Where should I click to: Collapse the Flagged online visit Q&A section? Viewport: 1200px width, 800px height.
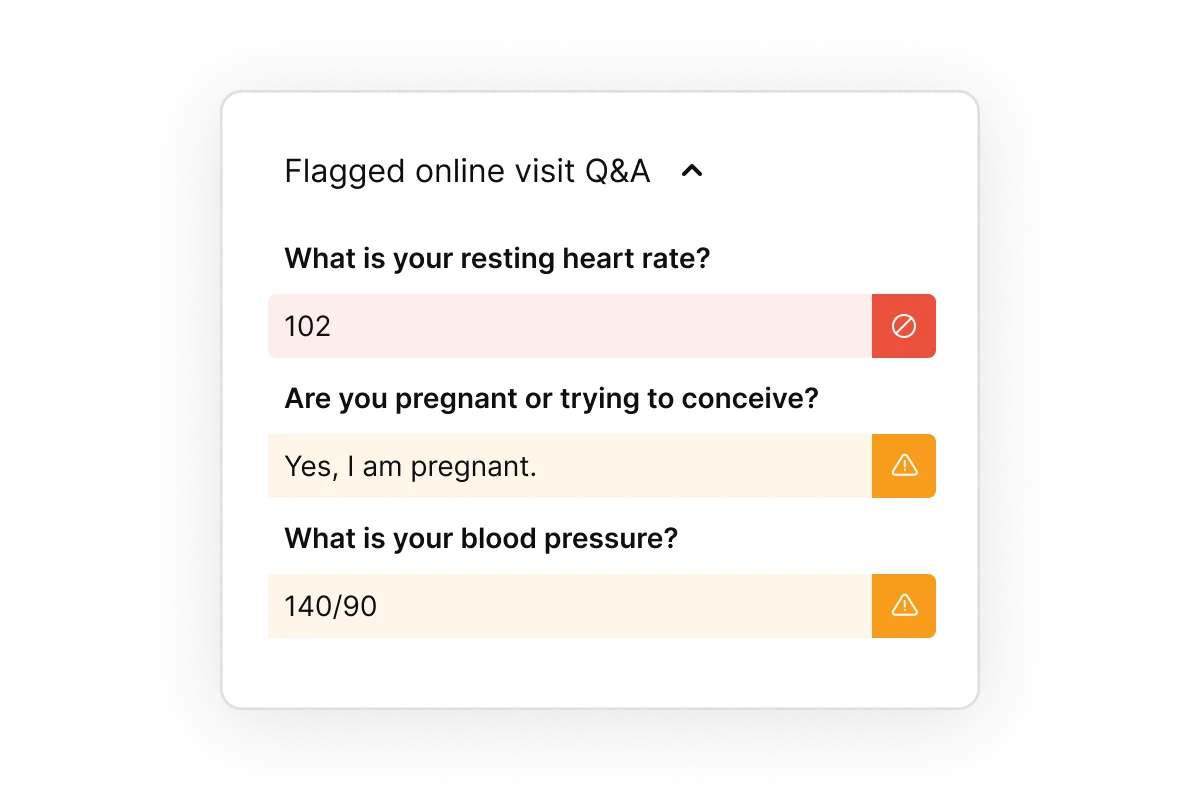[x=692, y=171]
